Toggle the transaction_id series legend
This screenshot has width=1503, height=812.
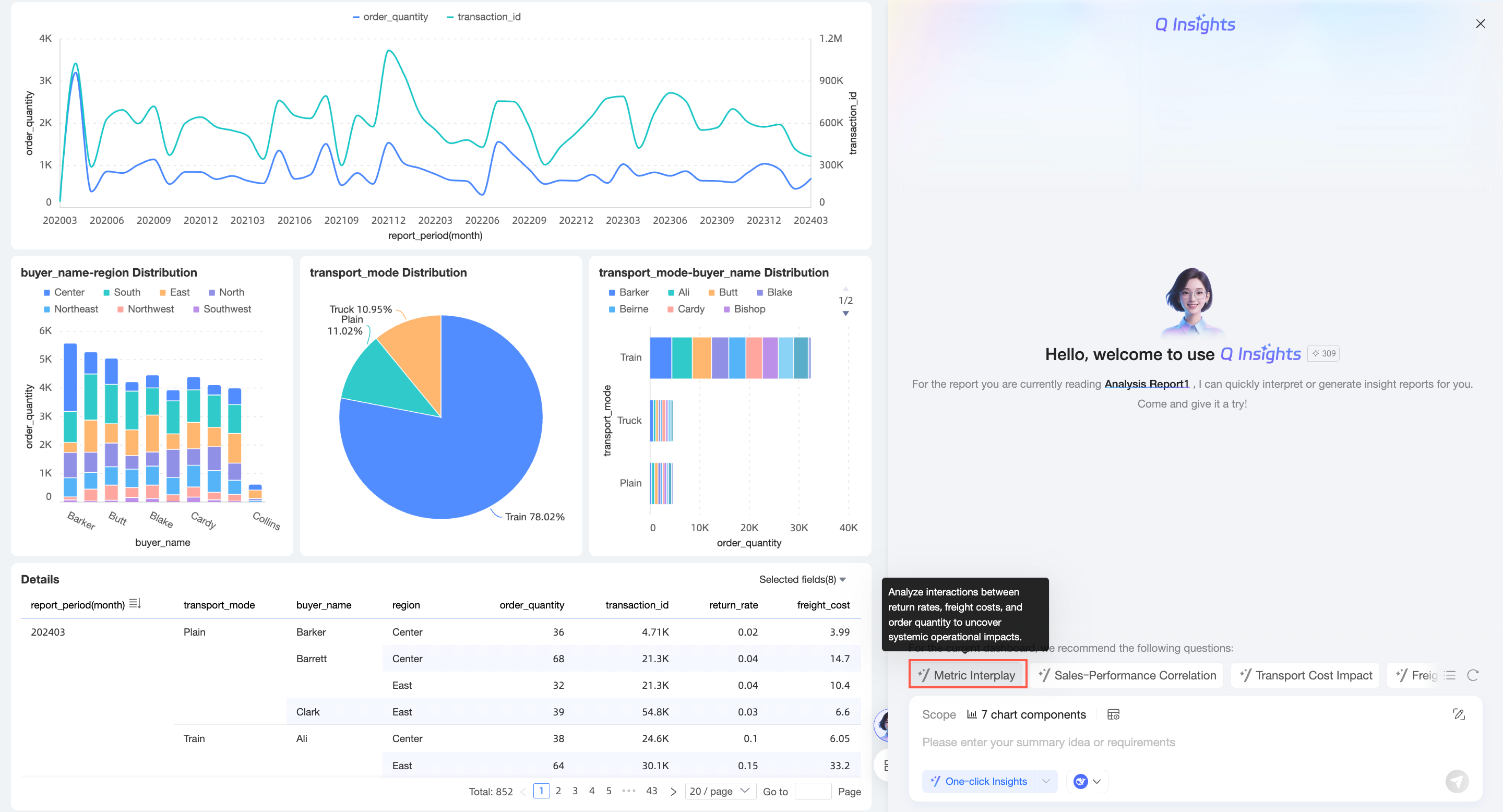pos(483,17)
